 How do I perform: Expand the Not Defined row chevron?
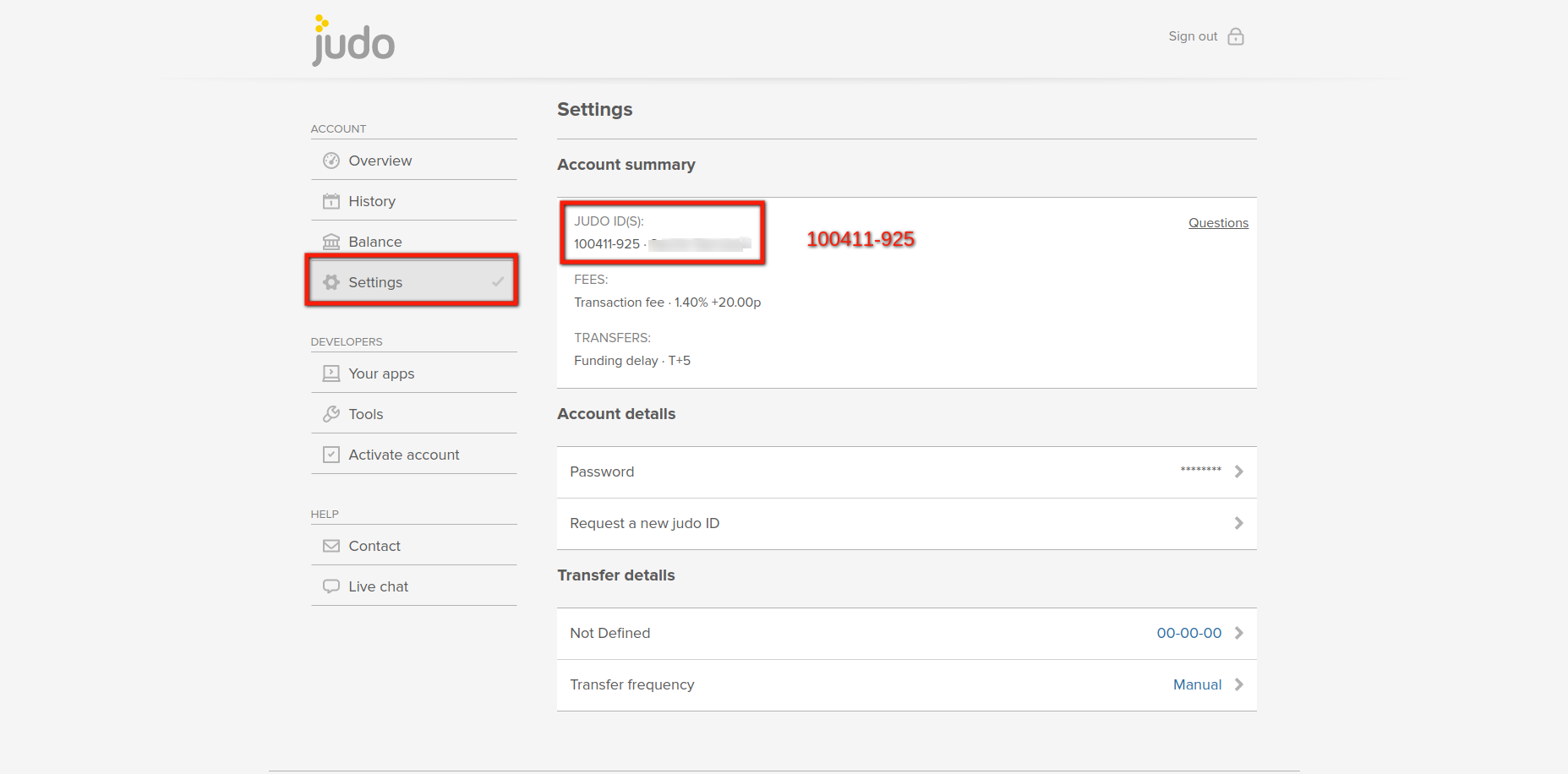(1239, 633)
